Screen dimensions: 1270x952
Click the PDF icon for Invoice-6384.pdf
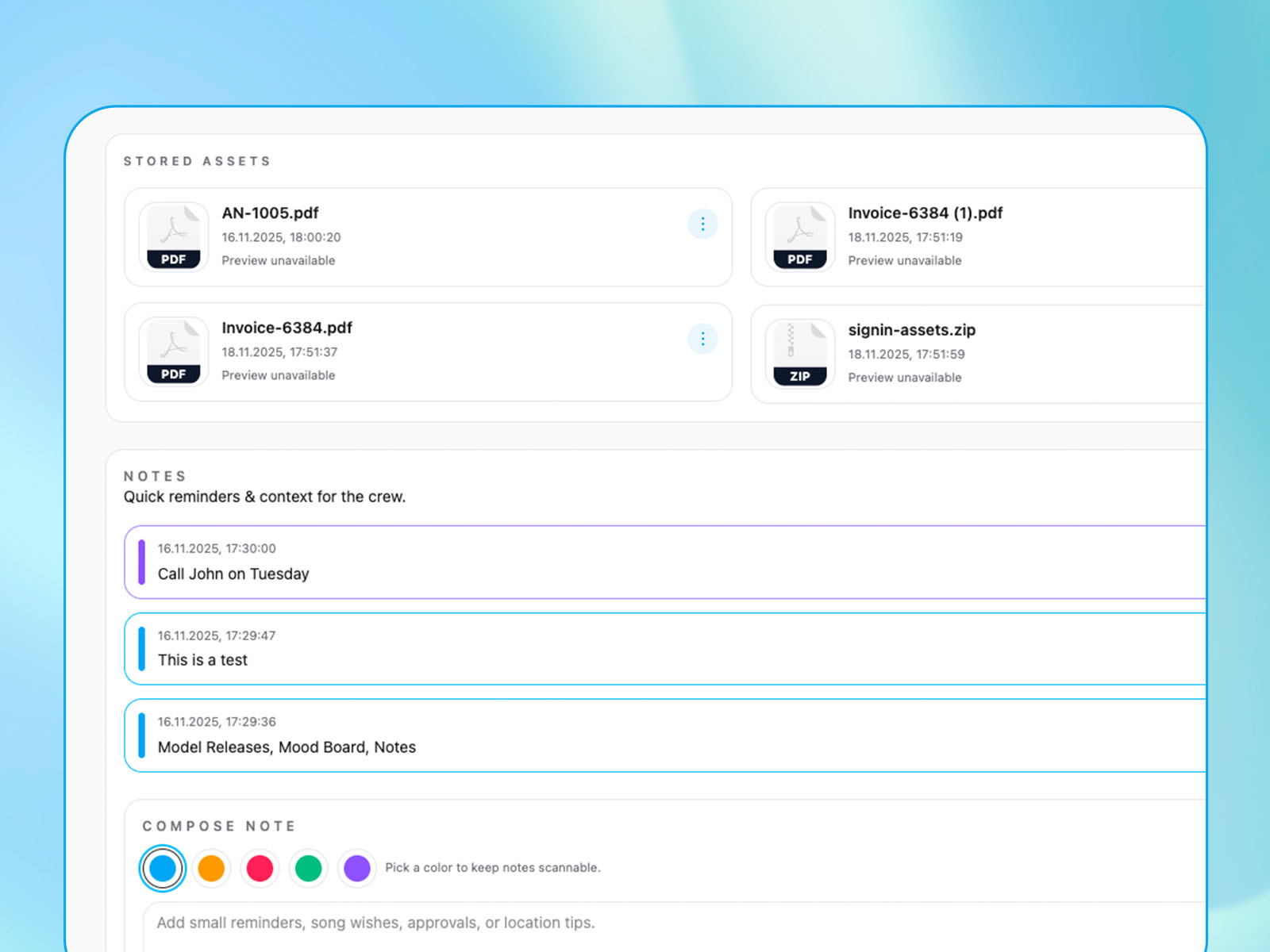point(172,351)
